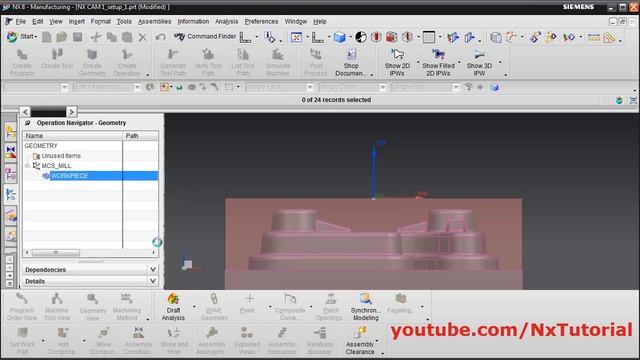Viewport: 640px width, 360px height.
Task: Click Show 2D IPWs
Action: (x=397, y=62)
